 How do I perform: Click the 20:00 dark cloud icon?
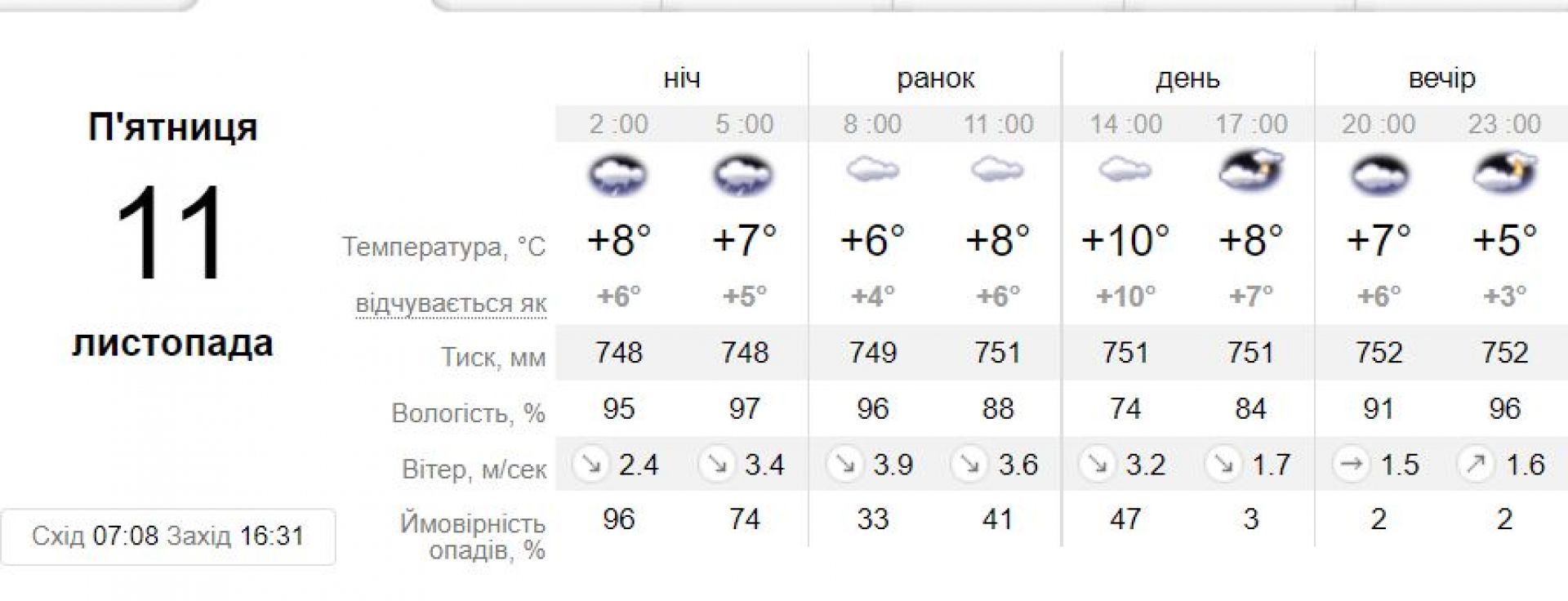tap(1379, 175)
